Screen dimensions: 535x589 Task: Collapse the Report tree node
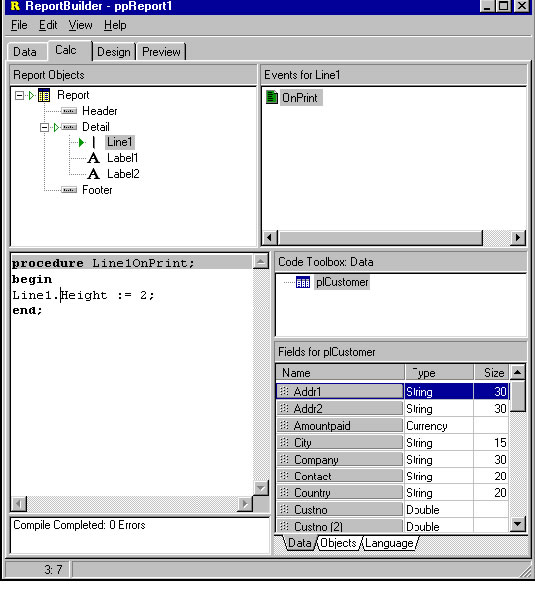[x=19, y=96]
